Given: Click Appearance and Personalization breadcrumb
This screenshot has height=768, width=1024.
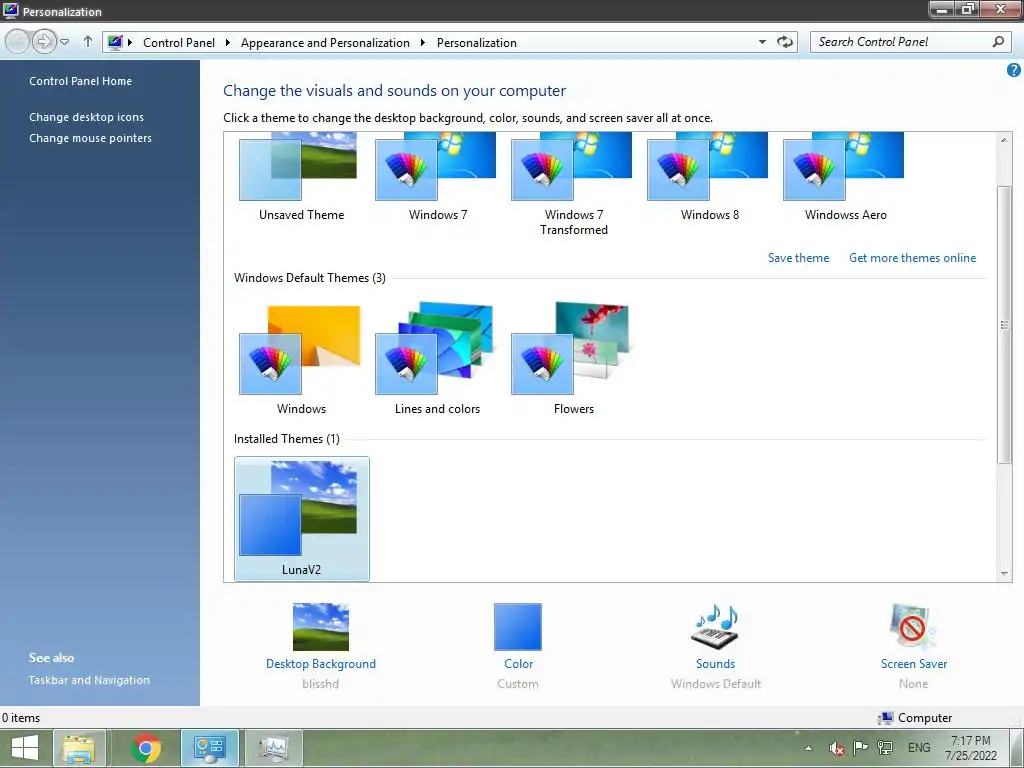Looking at the screenshot, I should (x=325, y=42).
